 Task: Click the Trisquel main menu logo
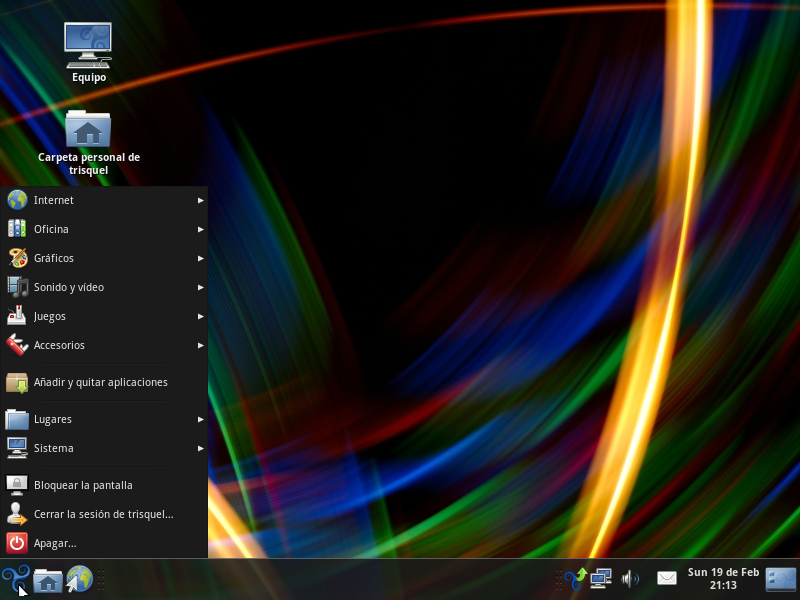pos(15,579)
